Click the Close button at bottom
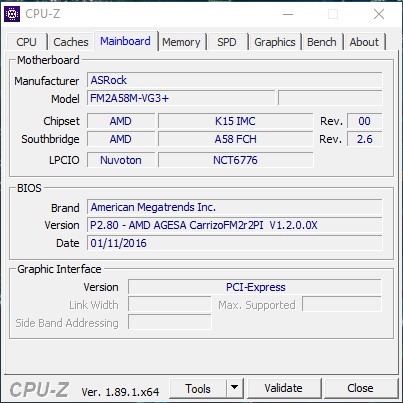403x403 pixels. (x=360, y=388)
